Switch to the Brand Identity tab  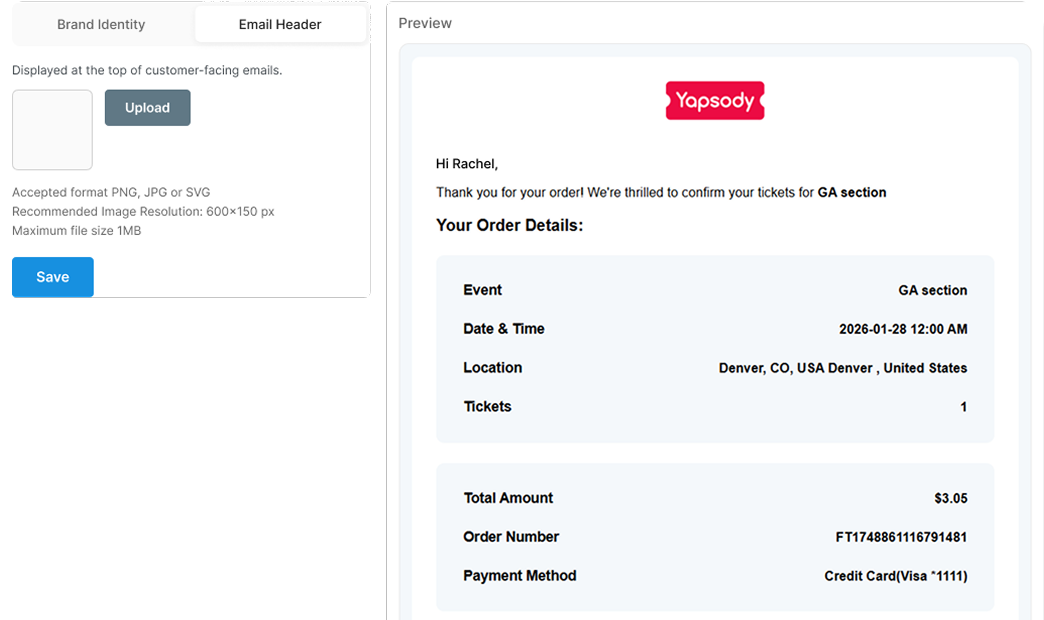click(100, 23)
